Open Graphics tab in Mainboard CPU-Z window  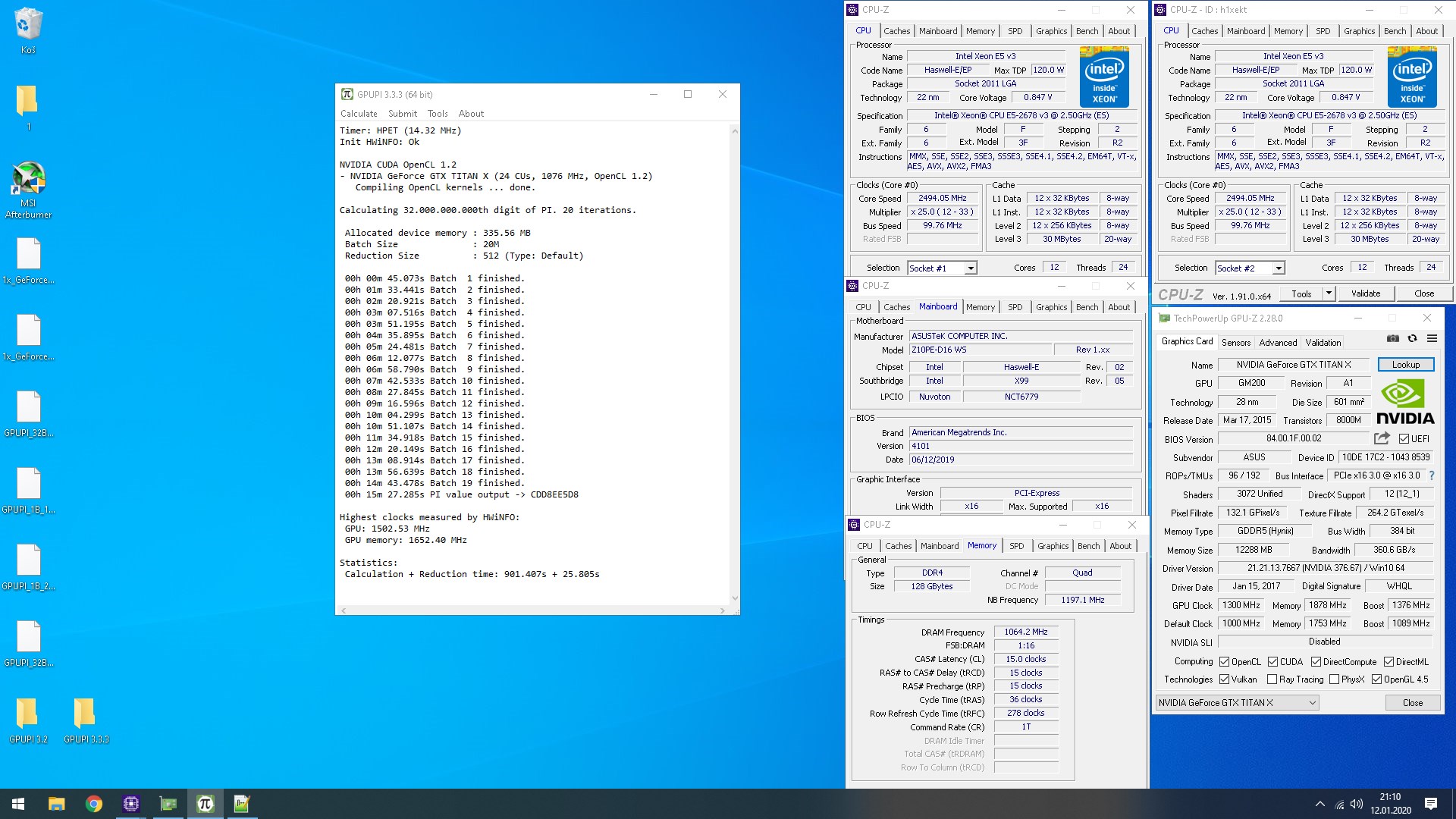[x=1051, y=307]
